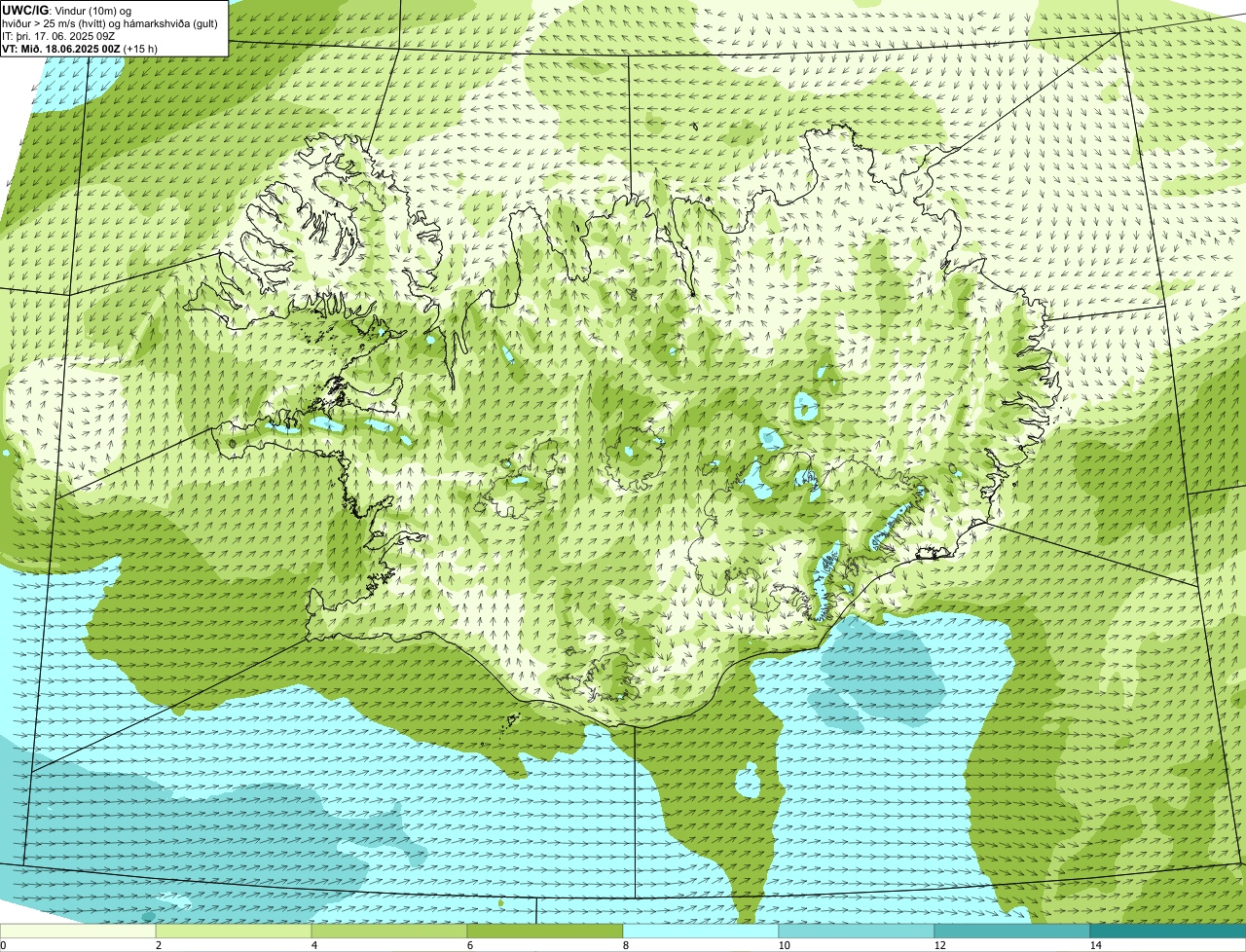Click the teal 12–14 m/s legend swatch
This screenshot has width=1246, height=952.
click(1012, 931)
